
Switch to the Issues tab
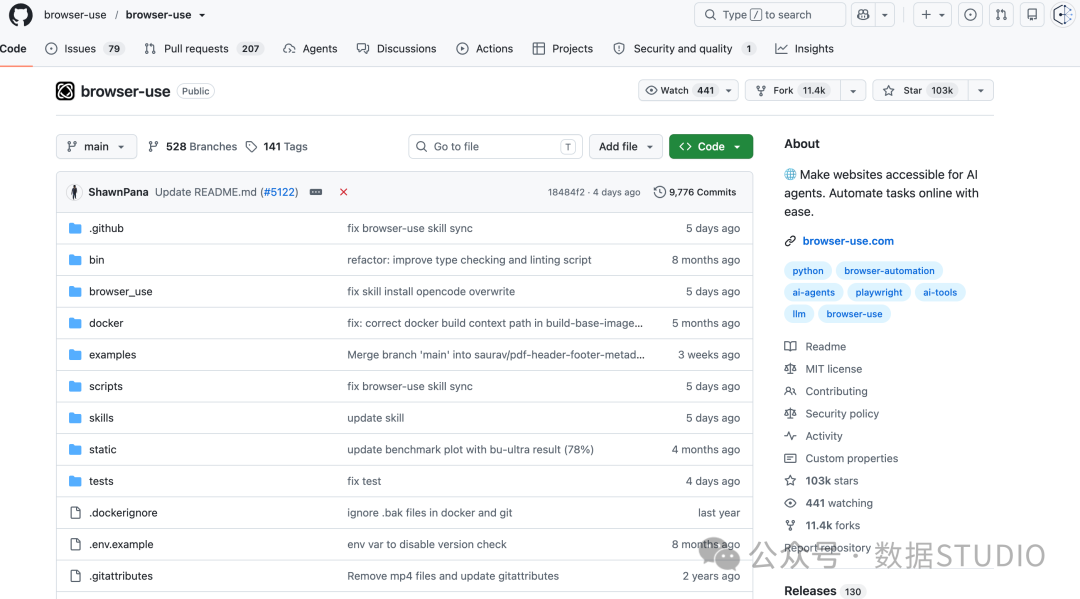[83, 49]
